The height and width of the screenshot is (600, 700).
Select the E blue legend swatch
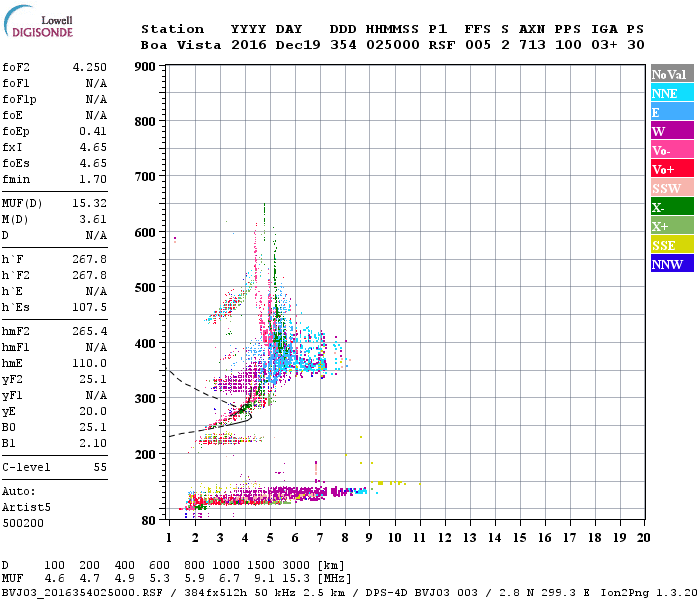[672, 112]
